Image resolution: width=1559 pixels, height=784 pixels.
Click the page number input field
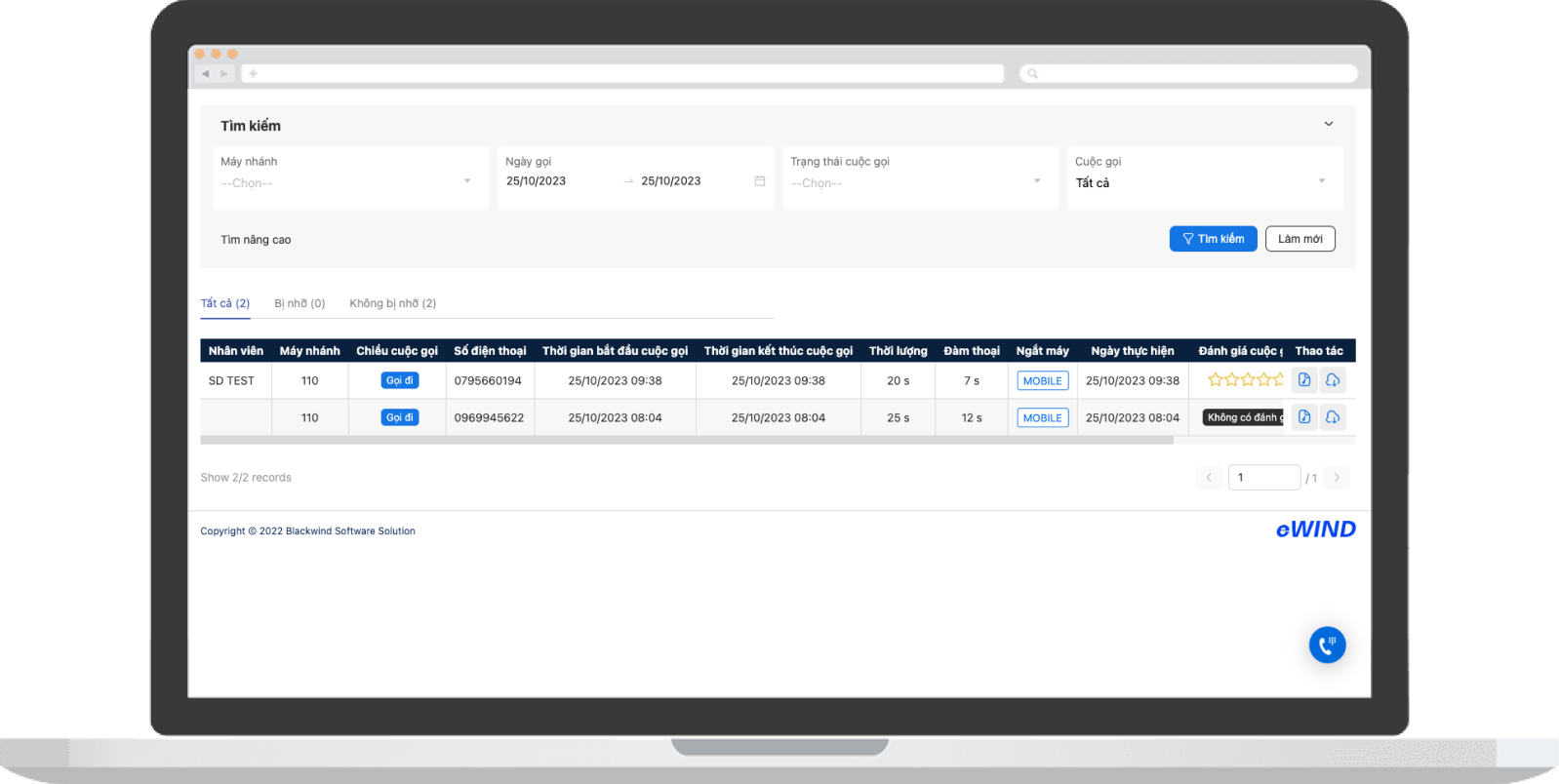[x=1263, y=478]
